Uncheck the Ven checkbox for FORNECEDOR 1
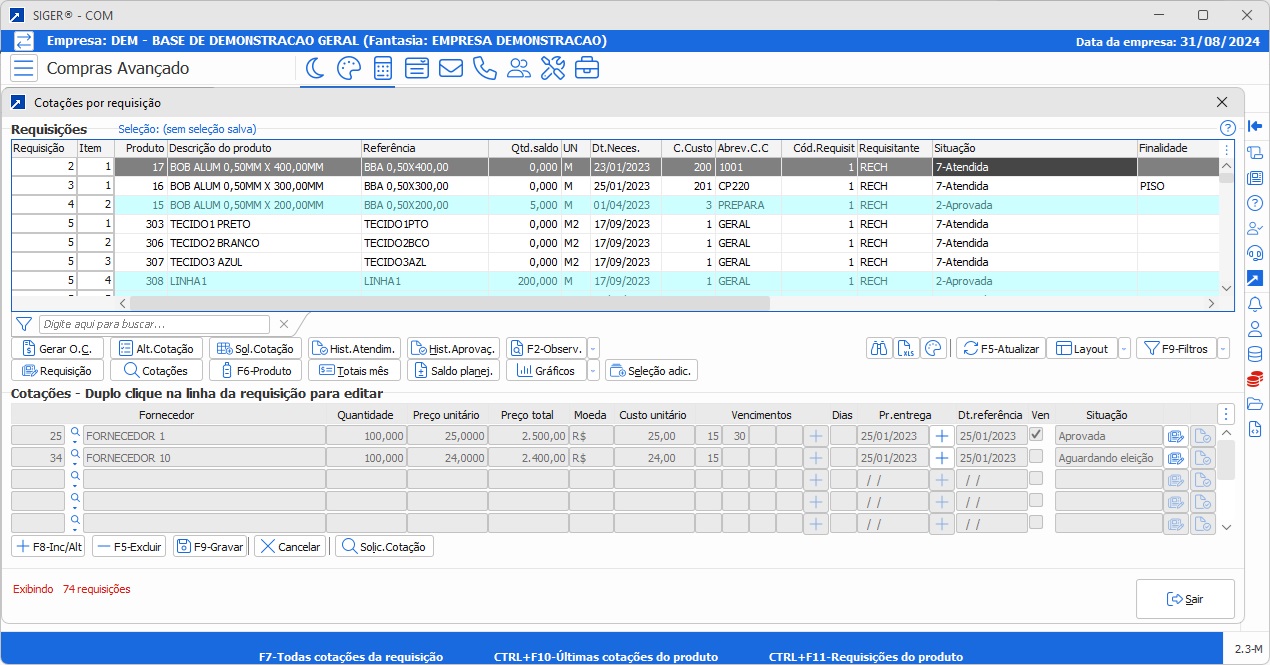 [x=1036, y=435]
